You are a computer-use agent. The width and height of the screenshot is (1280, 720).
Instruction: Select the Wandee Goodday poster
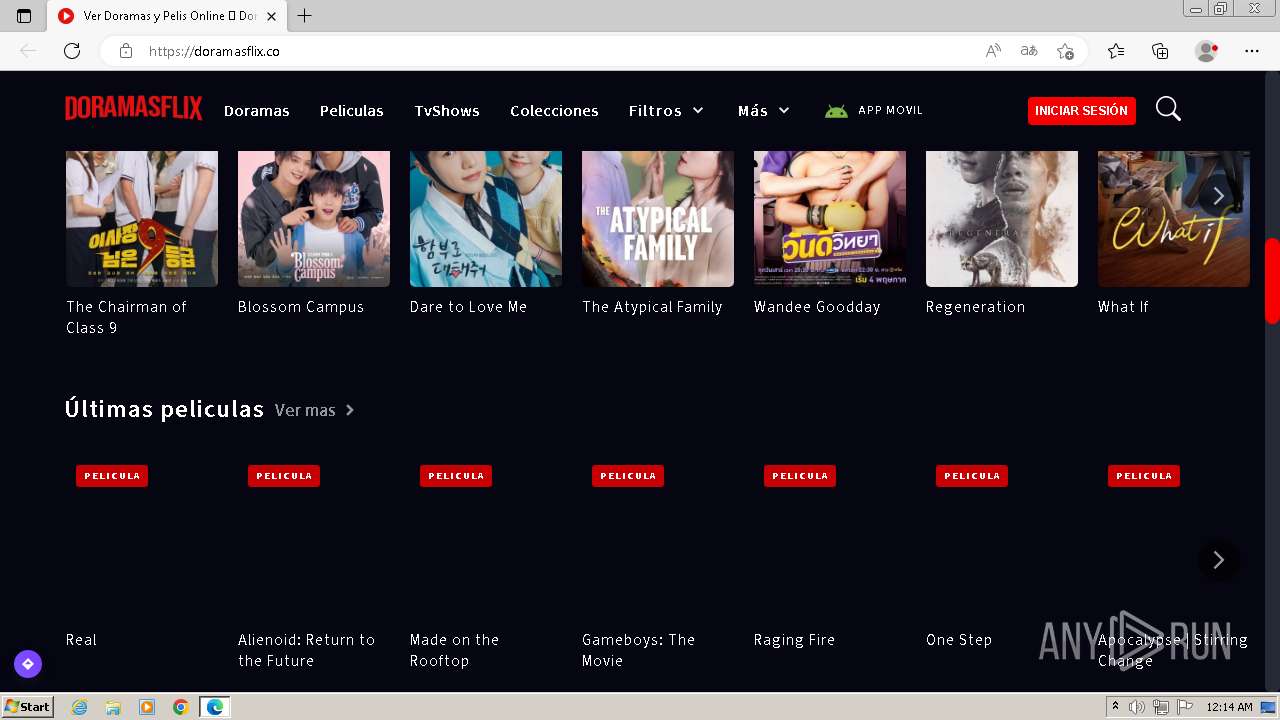pos(830,219)
